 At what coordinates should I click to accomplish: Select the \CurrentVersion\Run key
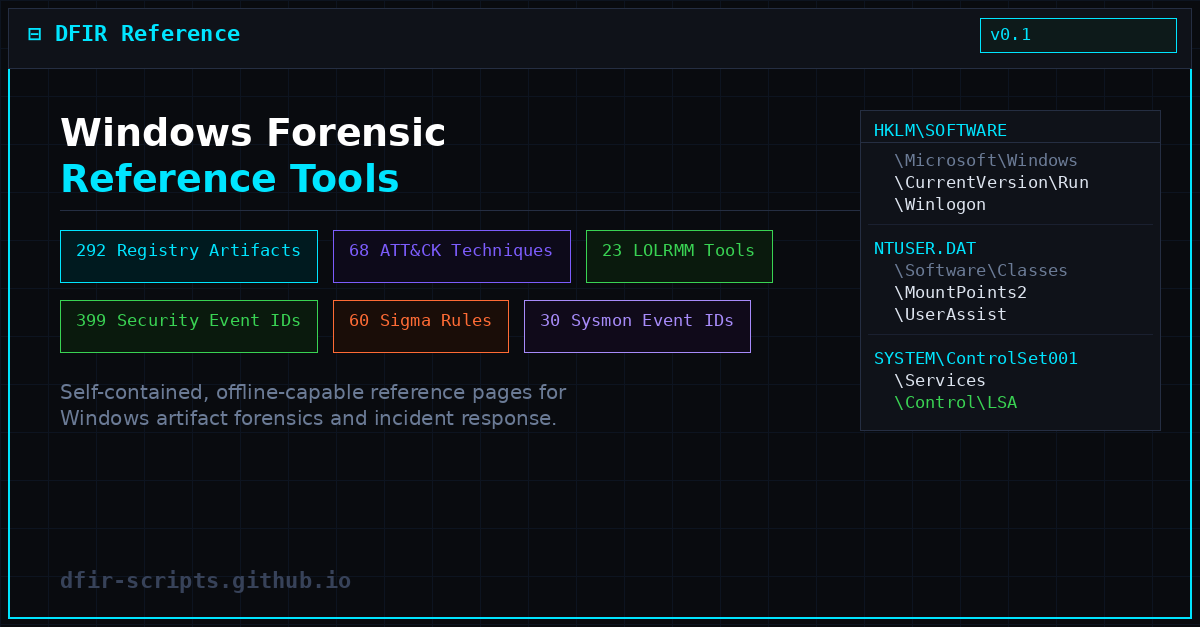[x=991, y=182]
